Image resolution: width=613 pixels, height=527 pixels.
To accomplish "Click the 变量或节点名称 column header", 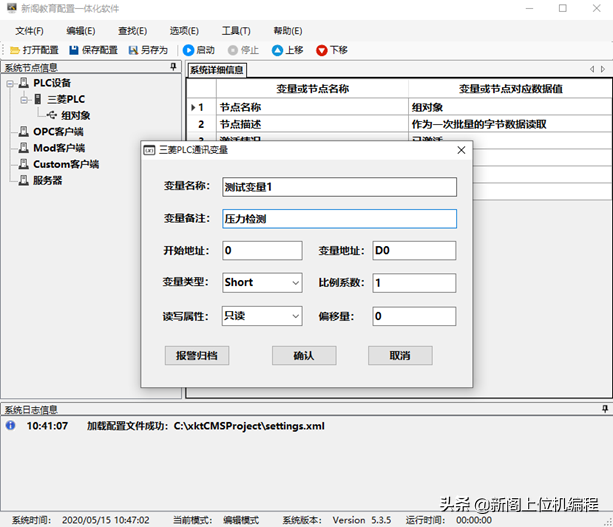I will [x=312, y=89].
